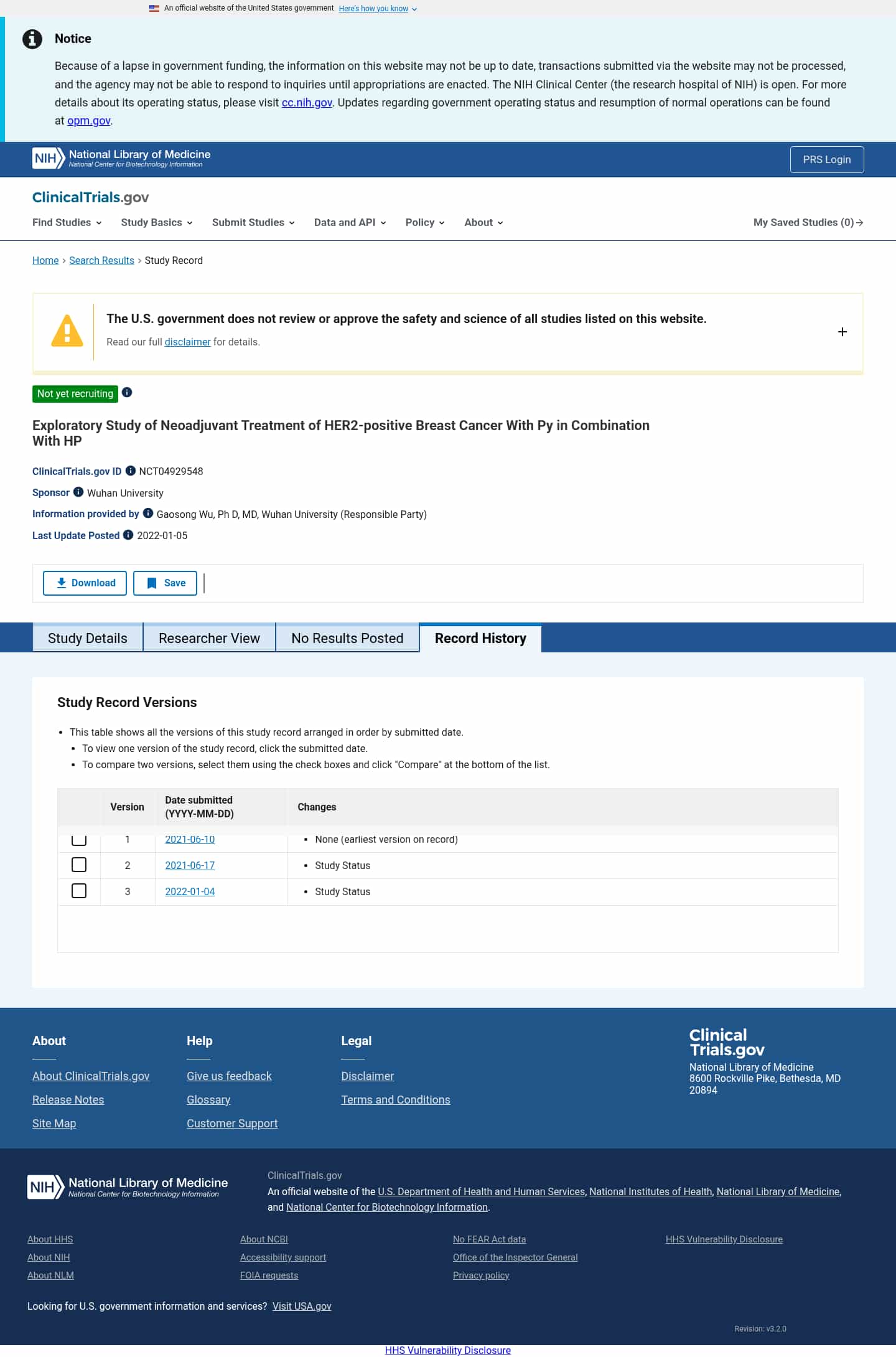Open the About dropdown menu
Viewport: 896px width, 1357px height.
point(483,222)
